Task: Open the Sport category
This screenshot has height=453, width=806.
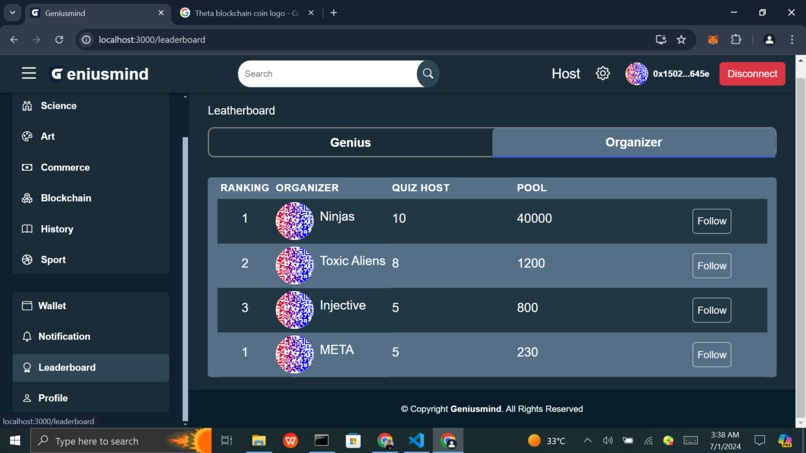Action: tap(90, 260)
